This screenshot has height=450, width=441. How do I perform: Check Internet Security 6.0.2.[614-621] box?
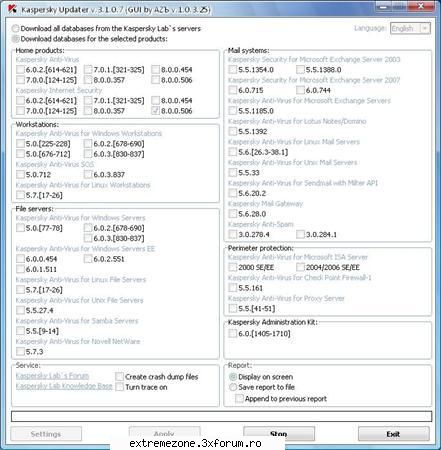tap(20, 101)
